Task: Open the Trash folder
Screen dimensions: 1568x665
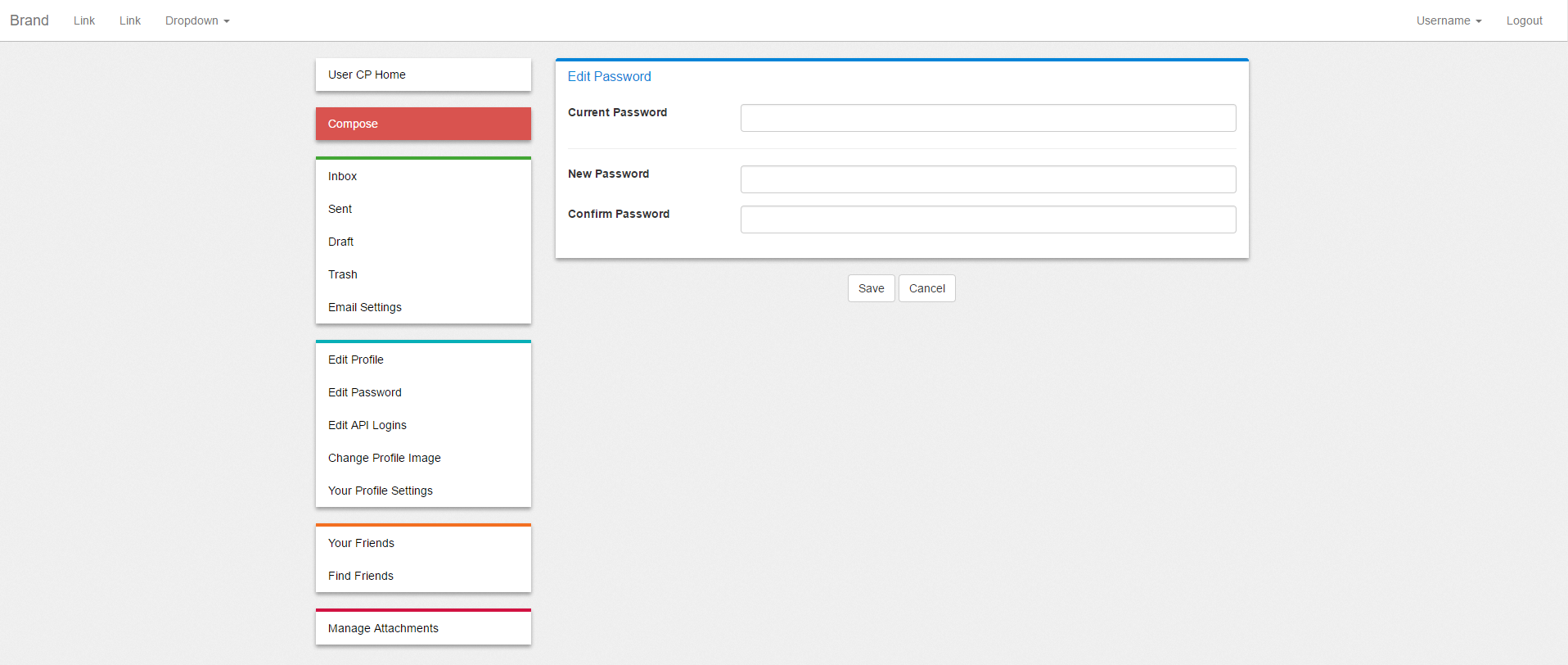Action: pyautogui.click(x=423, y=274)
